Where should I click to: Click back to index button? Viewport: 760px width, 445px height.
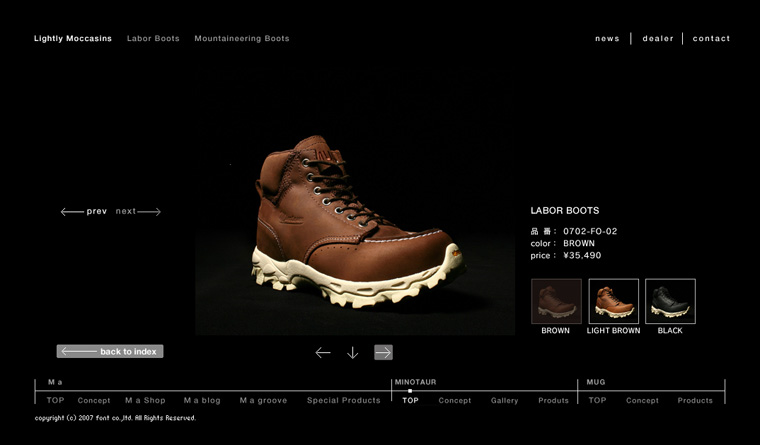[x=110, y=351]
